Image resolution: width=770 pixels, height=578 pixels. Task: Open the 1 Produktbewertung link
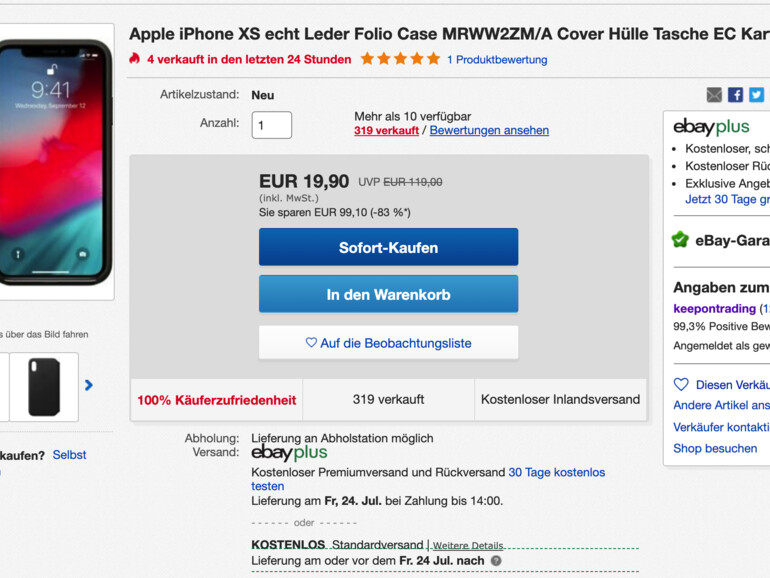497,59
